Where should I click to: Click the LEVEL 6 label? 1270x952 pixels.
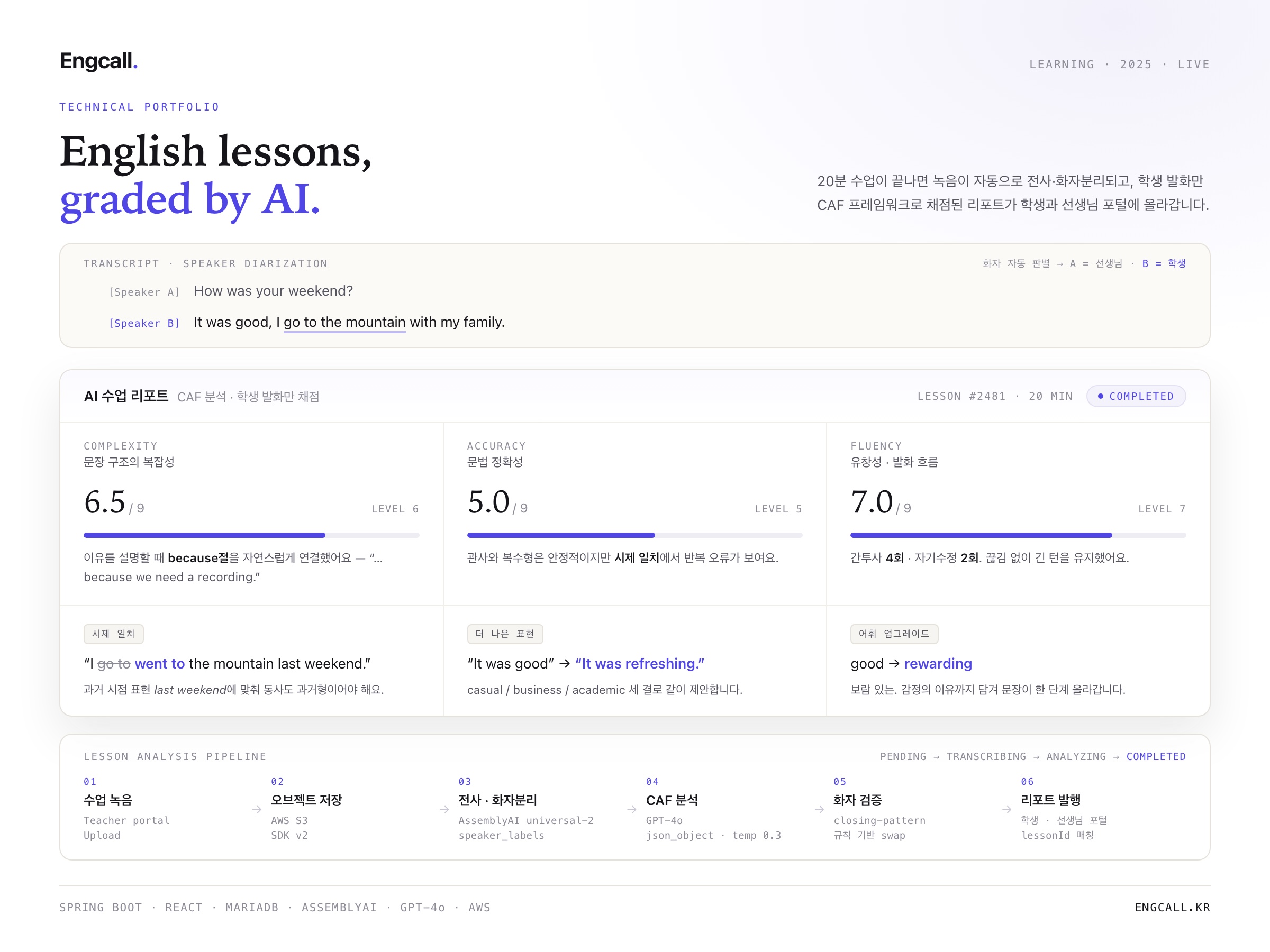(x=395, y=509)
